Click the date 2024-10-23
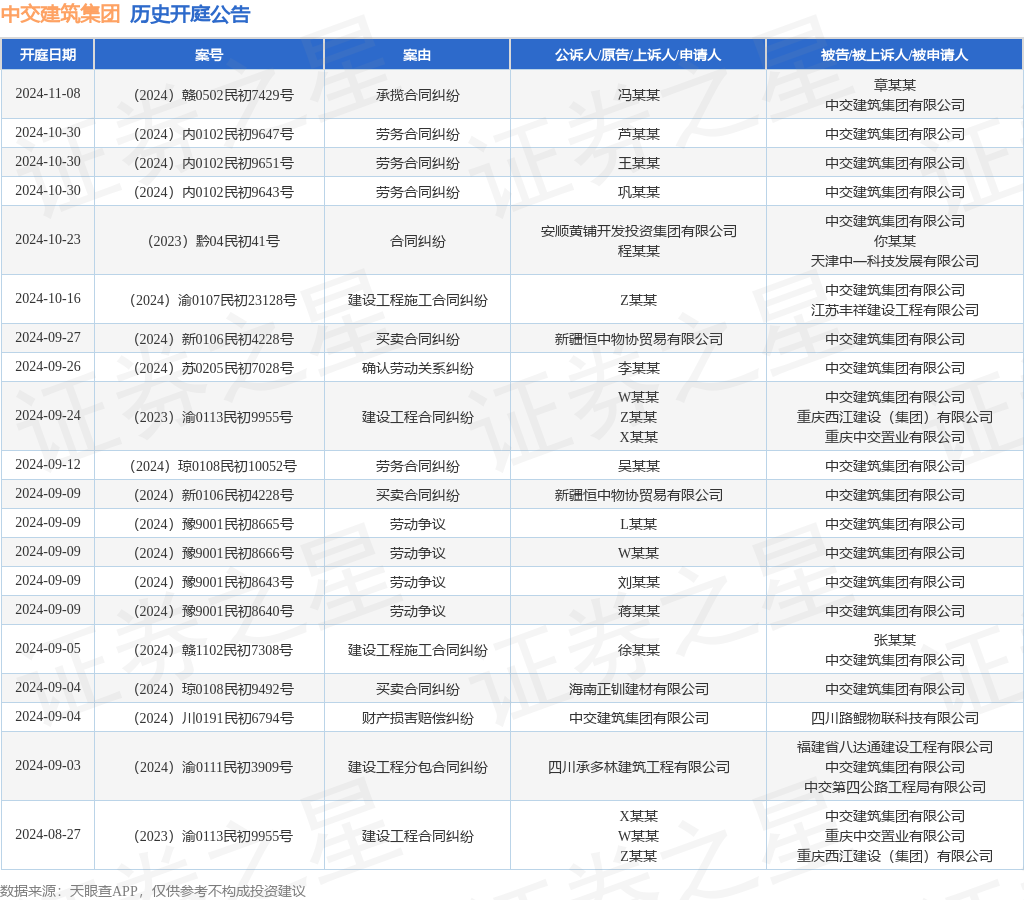The width and height of the screenshot is (1024, 900). tap(48, 240)
